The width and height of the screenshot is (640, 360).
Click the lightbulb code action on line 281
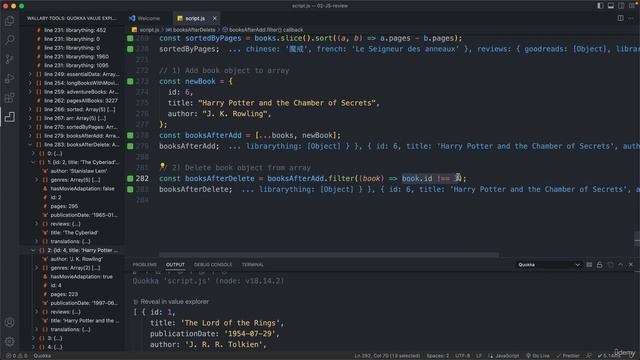163,167
